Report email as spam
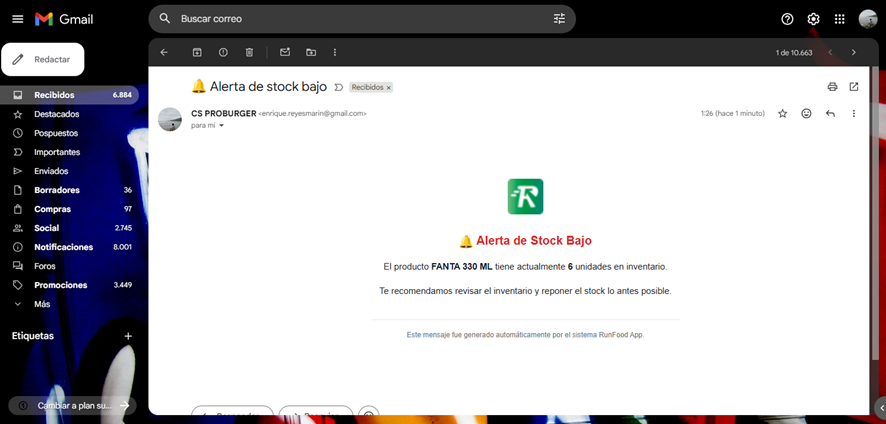Viewport: 886px width, 424px height. (x=223, y=52)
